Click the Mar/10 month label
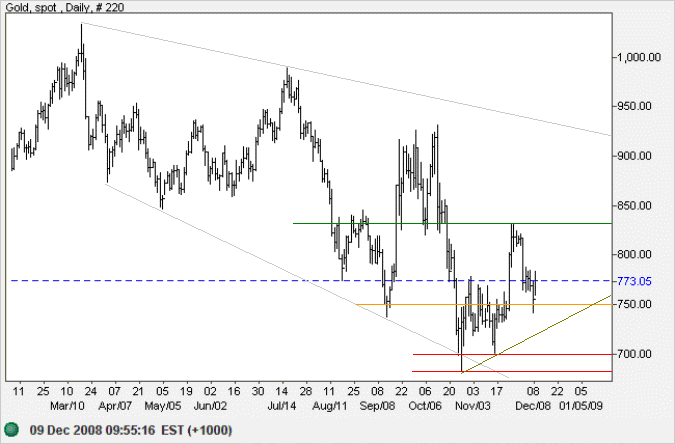 [x=67, y=406]
